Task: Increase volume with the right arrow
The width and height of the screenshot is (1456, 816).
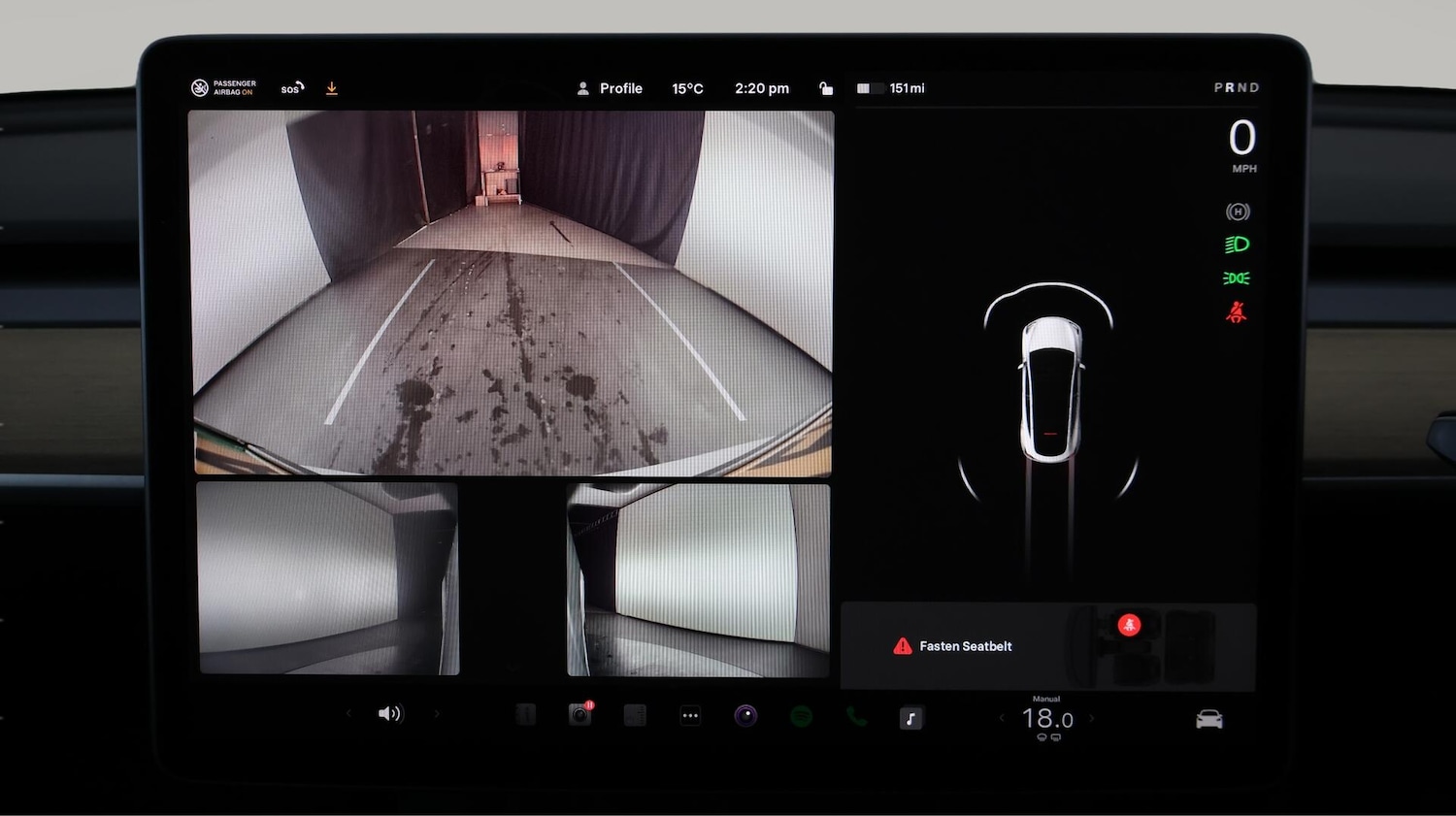Action: [437, 714]
